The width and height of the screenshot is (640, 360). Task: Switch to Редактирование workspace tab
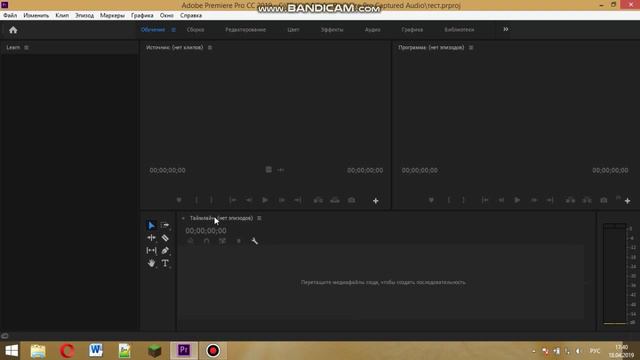coord(245,30)
